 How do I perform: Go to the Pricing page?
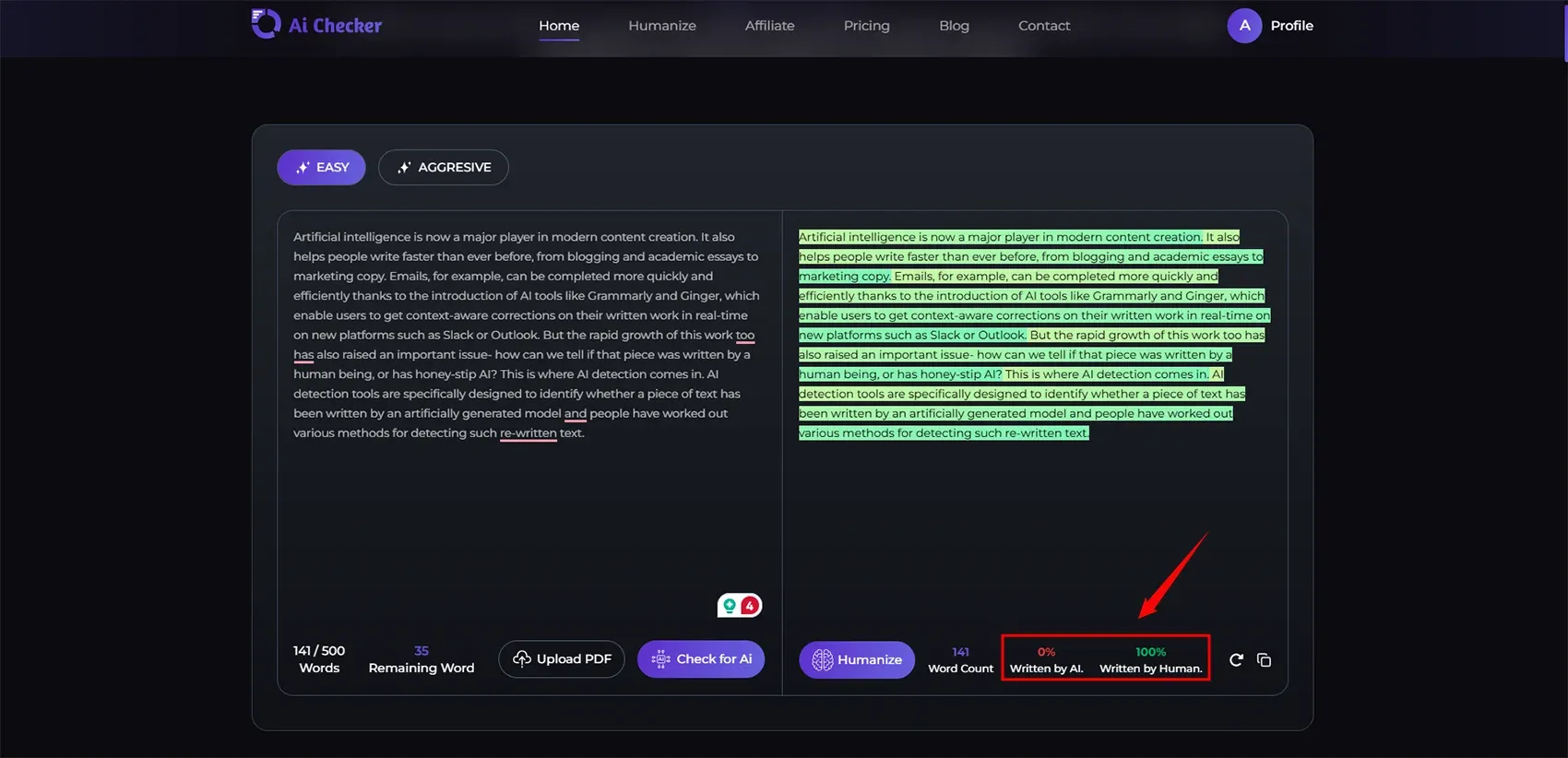point(866,26)
